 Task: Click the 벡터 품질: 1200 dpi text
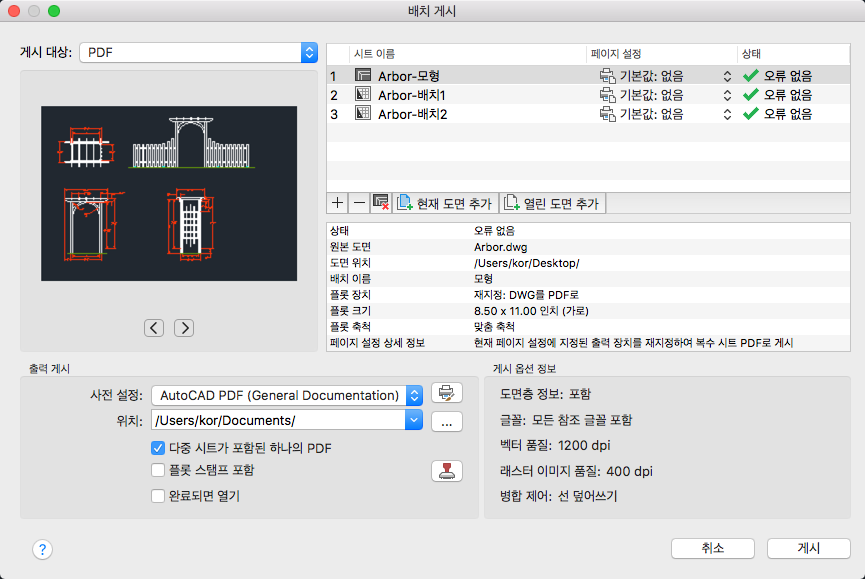click(x=555, y=446)
